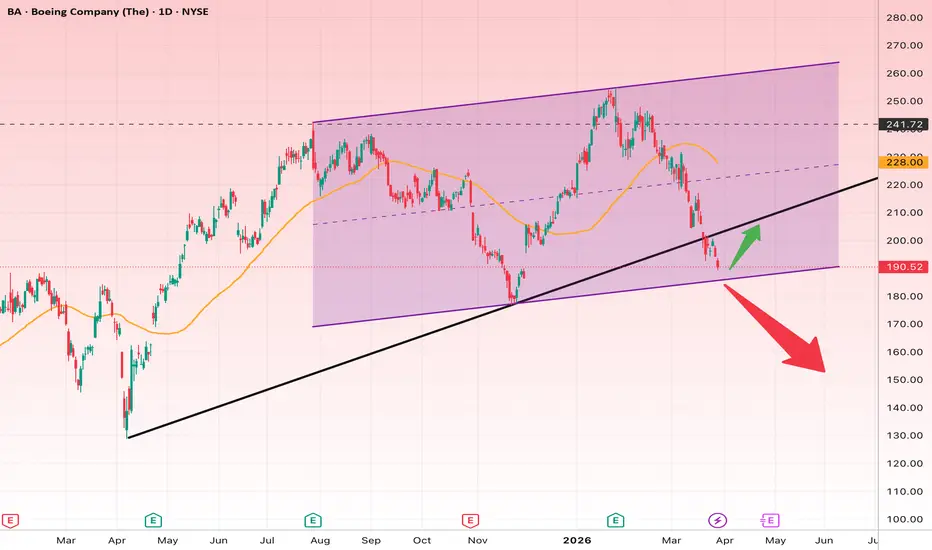Click the 150.00 price axis label
This screenshot has width=932, height=550.
(x=904, y=380)
